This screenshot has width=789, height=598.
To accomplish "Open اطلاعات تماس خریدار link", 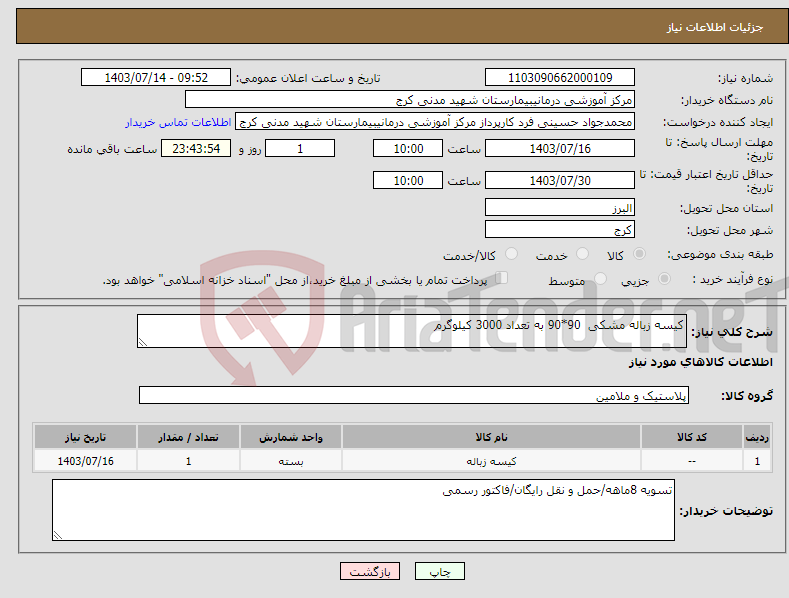I will [x=178, y=122].
